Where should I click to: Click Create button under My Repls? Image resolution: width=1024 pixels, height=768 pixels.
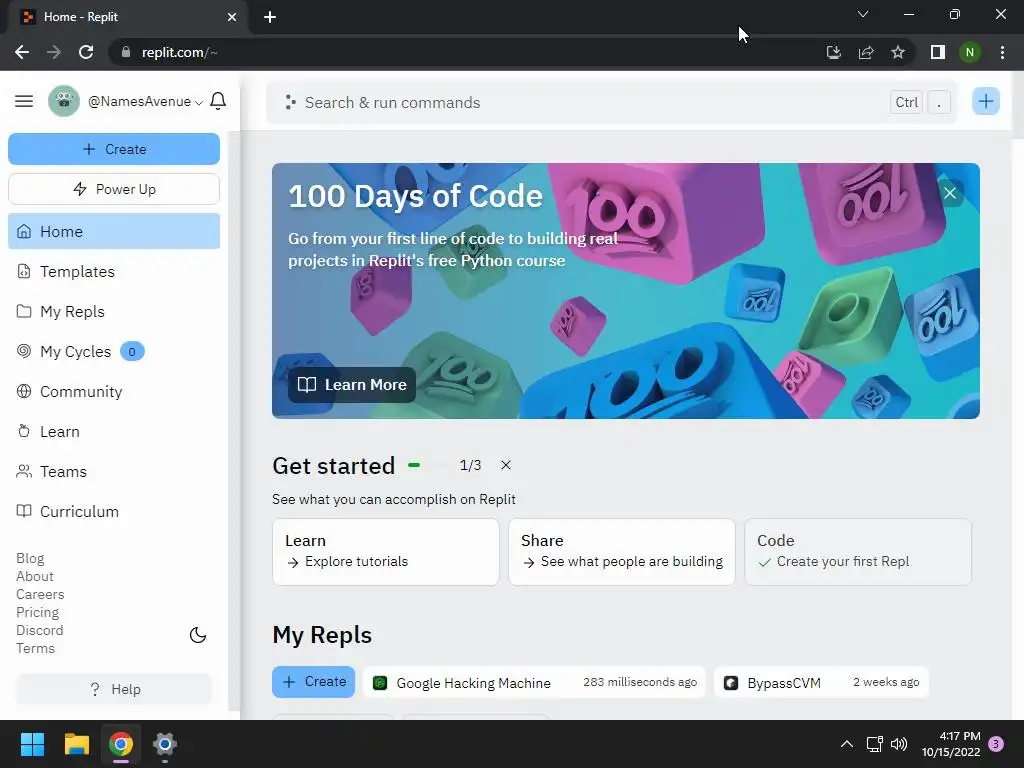[313, 682]
